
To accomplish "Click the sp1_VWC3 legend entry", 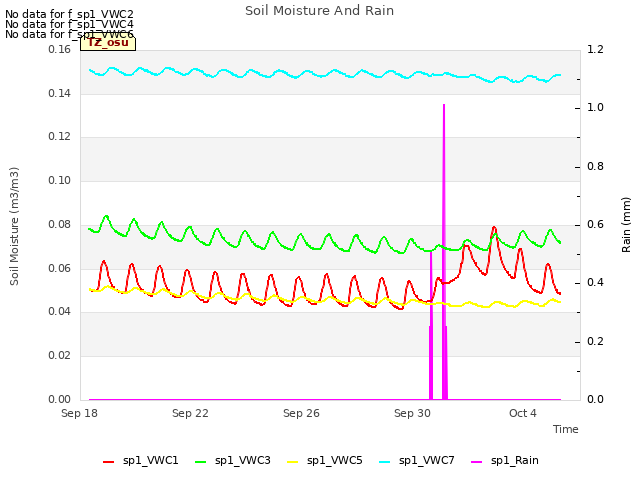I will click(233, 461).
